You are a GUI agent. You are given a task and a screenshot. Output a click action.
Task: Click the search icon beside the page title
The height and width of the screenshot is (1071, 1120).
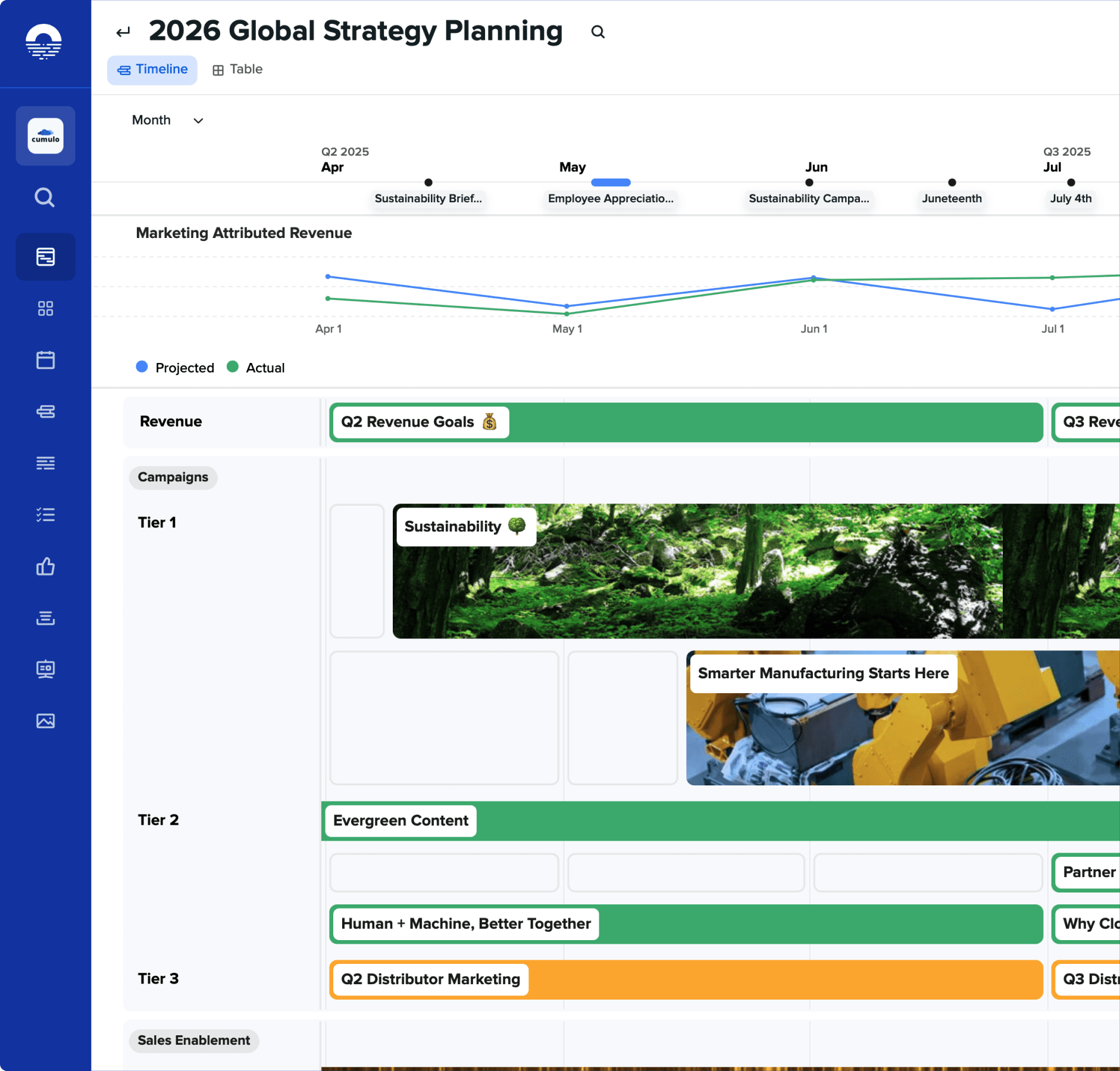pyautogui.click(x=597, y=32)
